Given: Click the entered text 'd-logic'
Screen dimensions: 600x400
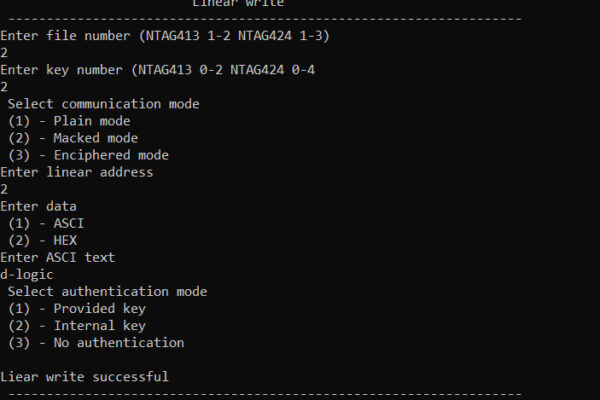Looking at the screenshot, I should pyautogui.click(x=27, y=275).
